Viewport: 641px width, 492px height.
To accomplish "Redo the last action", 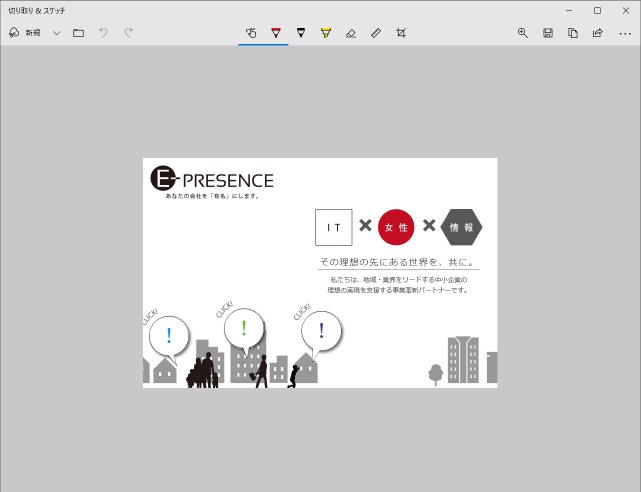I will pos(128,33).
